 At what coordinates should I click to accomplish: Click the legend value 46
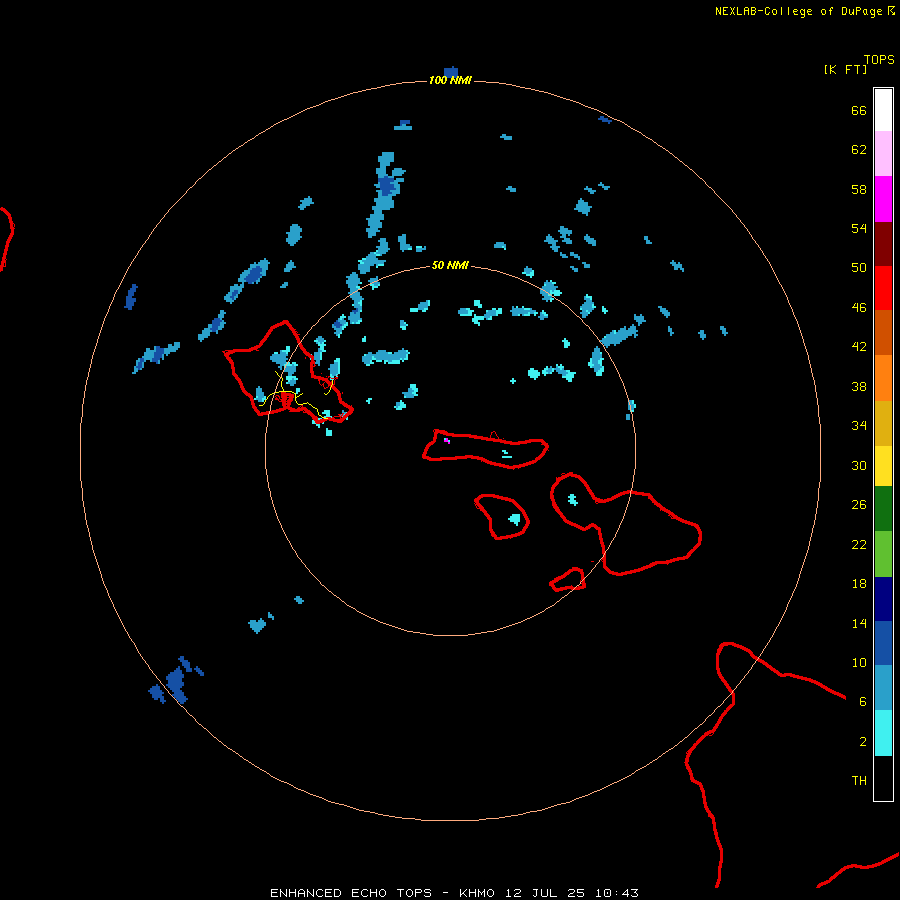(x=859, y=308)
